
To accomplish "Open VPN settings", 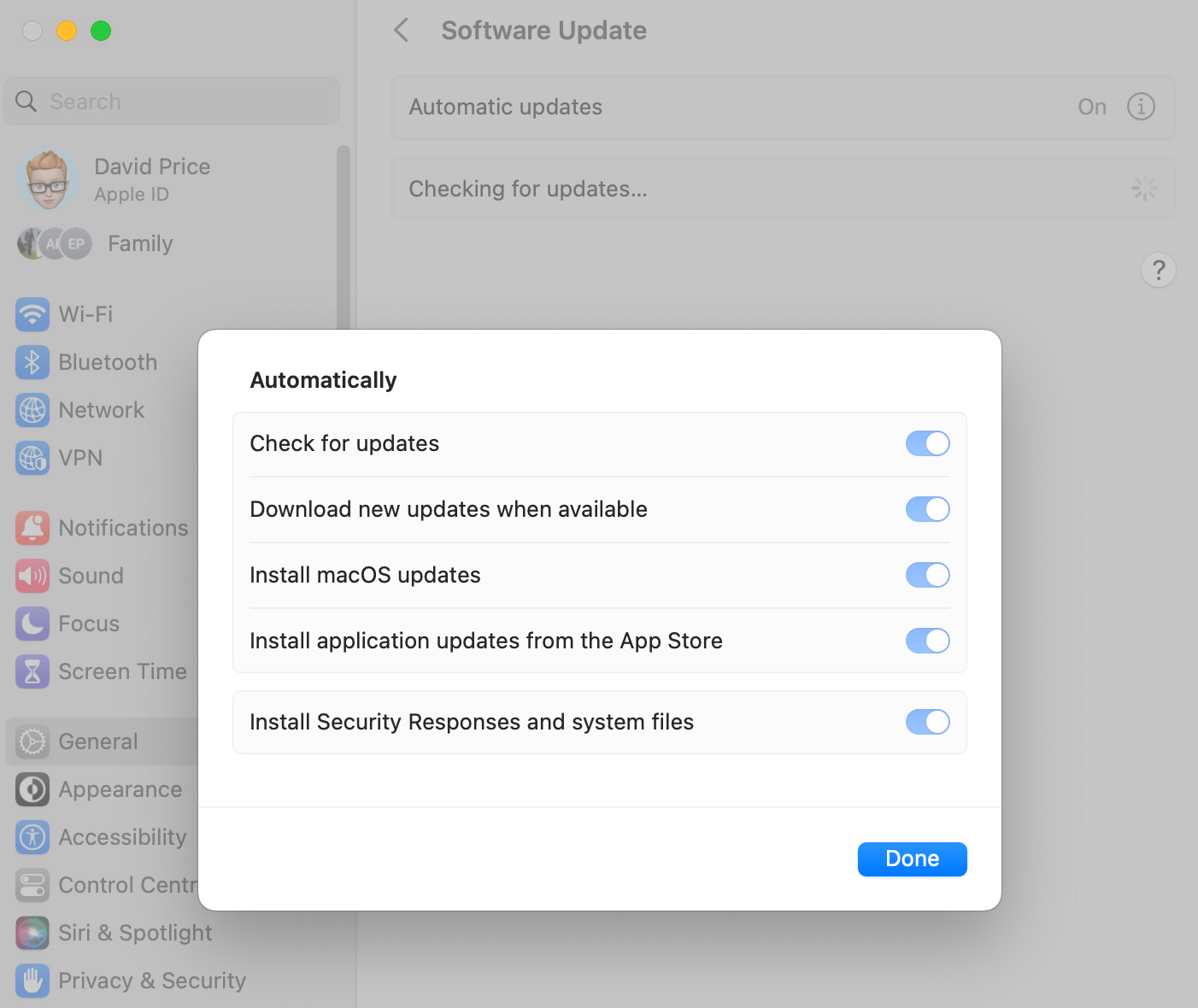I will click(x=81, y=458).
